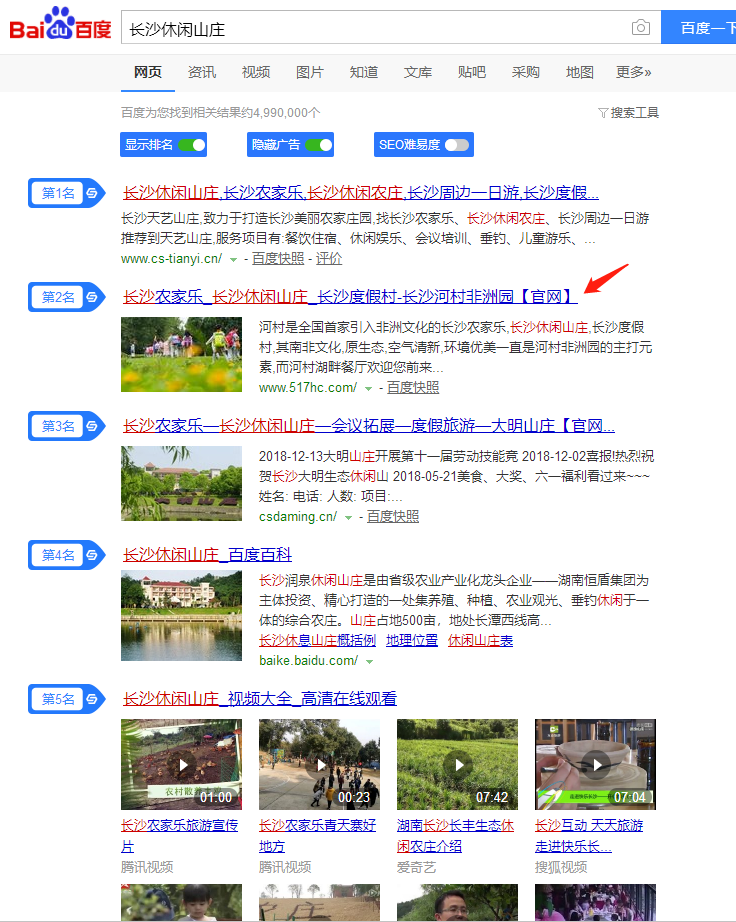Play the 01:00 farm video
This screenshot has height=922, width=736.
click(181, 764)
